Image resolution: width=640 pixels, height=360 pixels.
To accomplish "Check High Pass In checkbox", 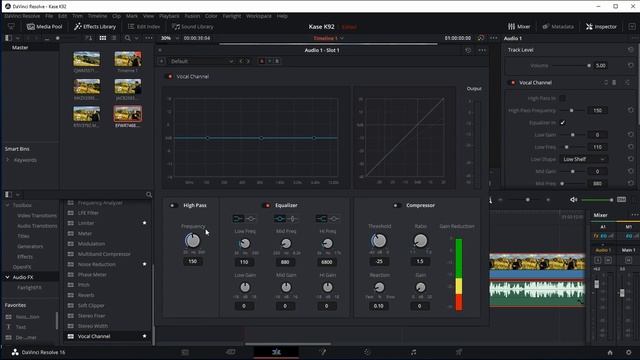I will point(562,98).
